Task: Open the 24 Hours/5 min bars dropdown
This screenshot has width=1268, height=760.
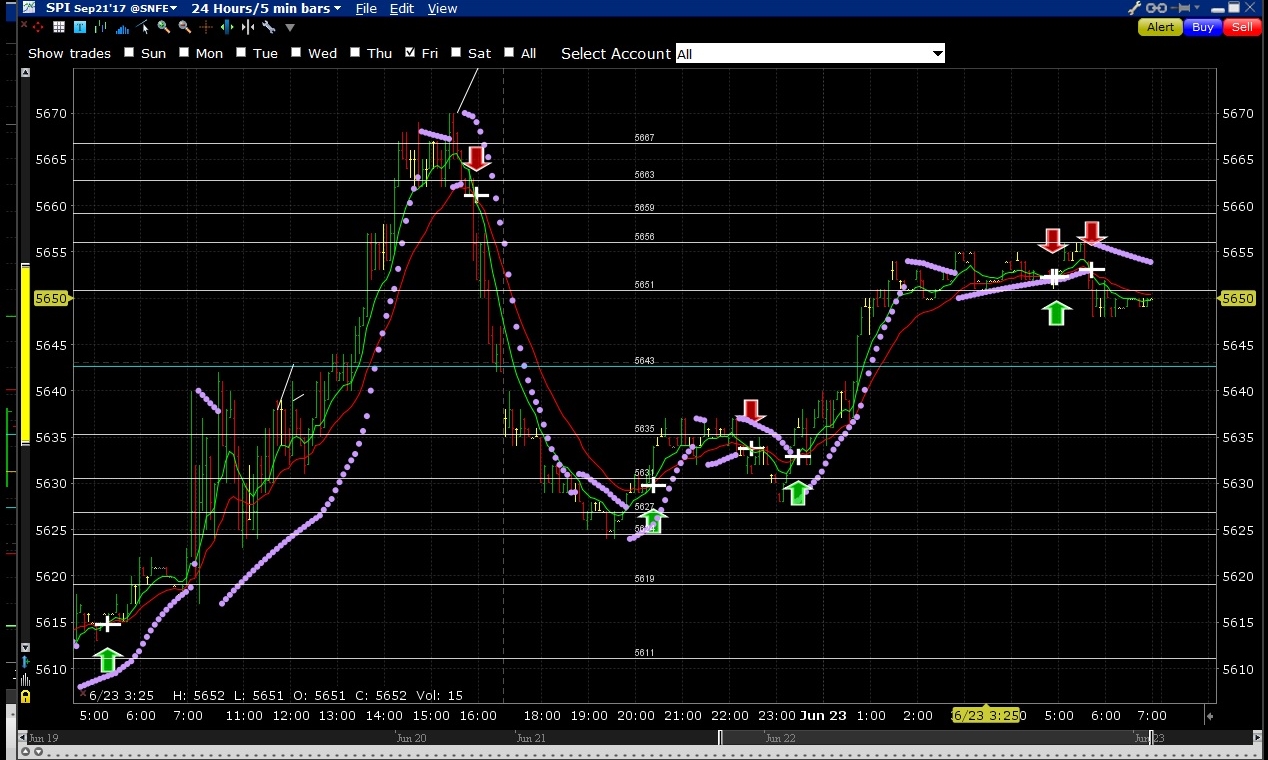Action: pyautogui.click(x=266, y=8)
